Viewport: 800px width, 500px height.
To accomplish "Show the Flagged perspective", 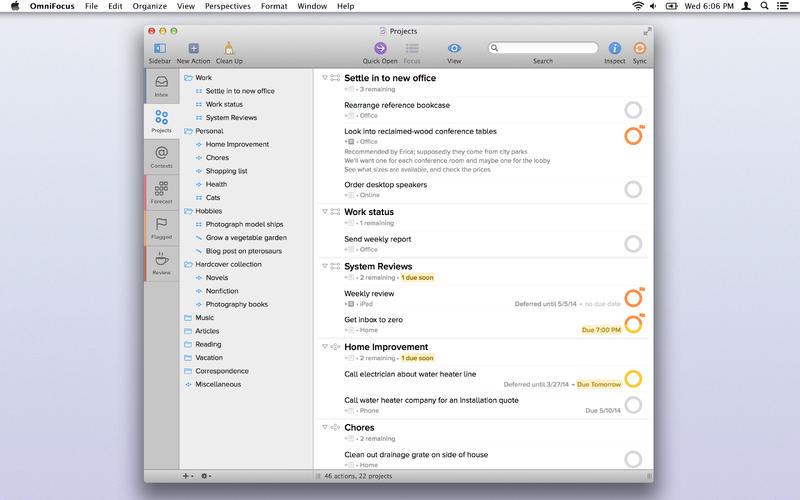I will [161, 228].
